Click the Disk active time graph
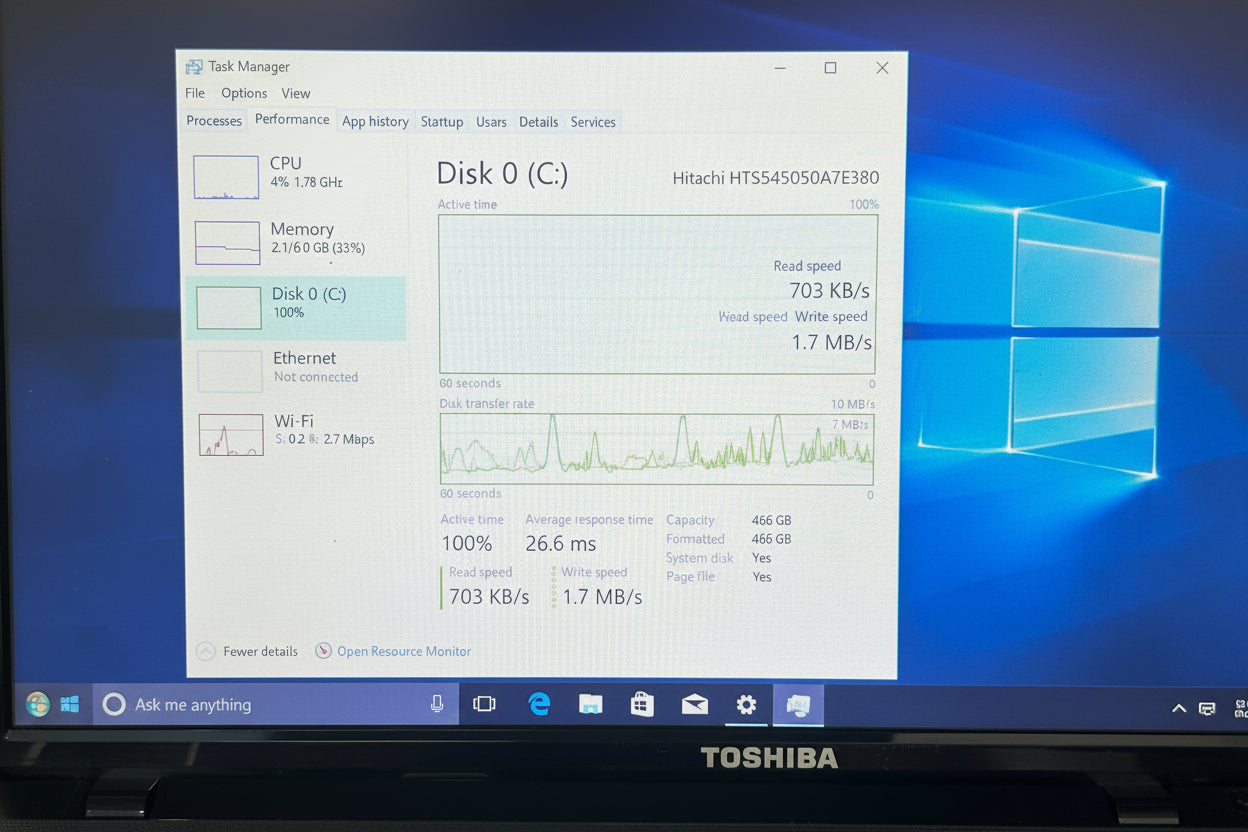This screenshot has width=1248, height=832. point(658,295)
